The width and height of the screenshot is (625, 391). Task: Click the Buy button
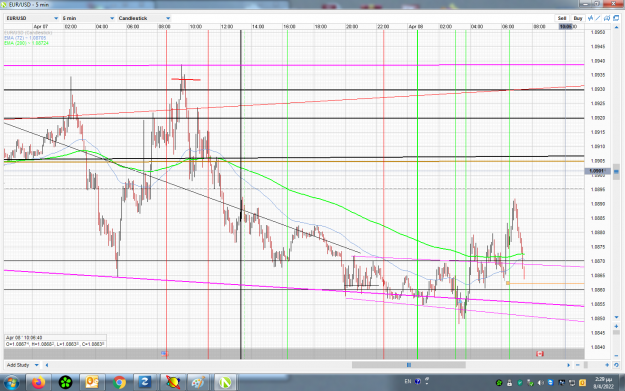[578, 18]
